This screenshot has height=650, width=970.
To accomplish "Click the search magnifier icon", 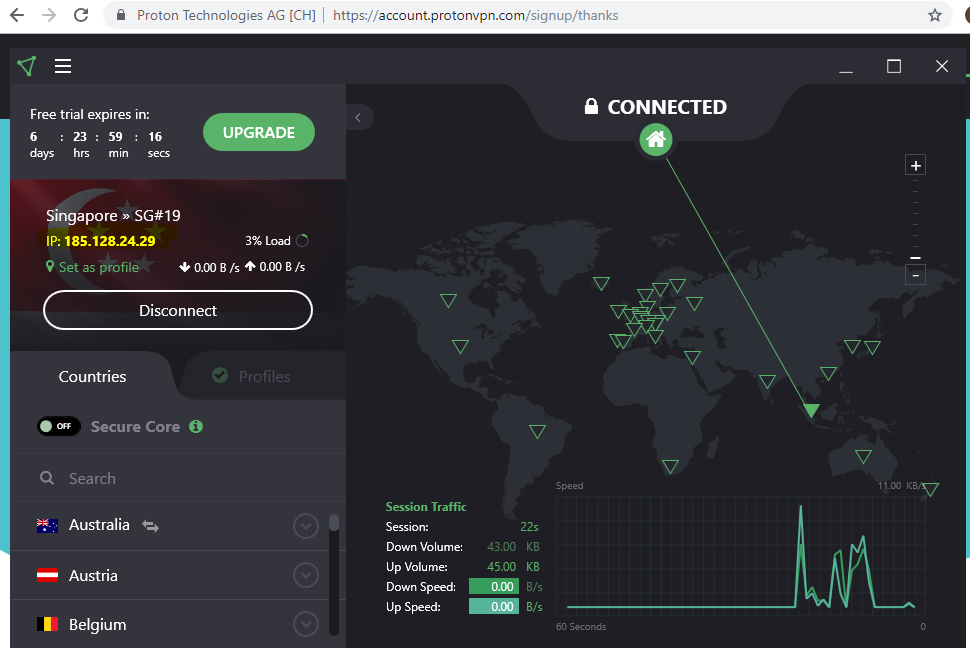I will [x=47, y=478].
